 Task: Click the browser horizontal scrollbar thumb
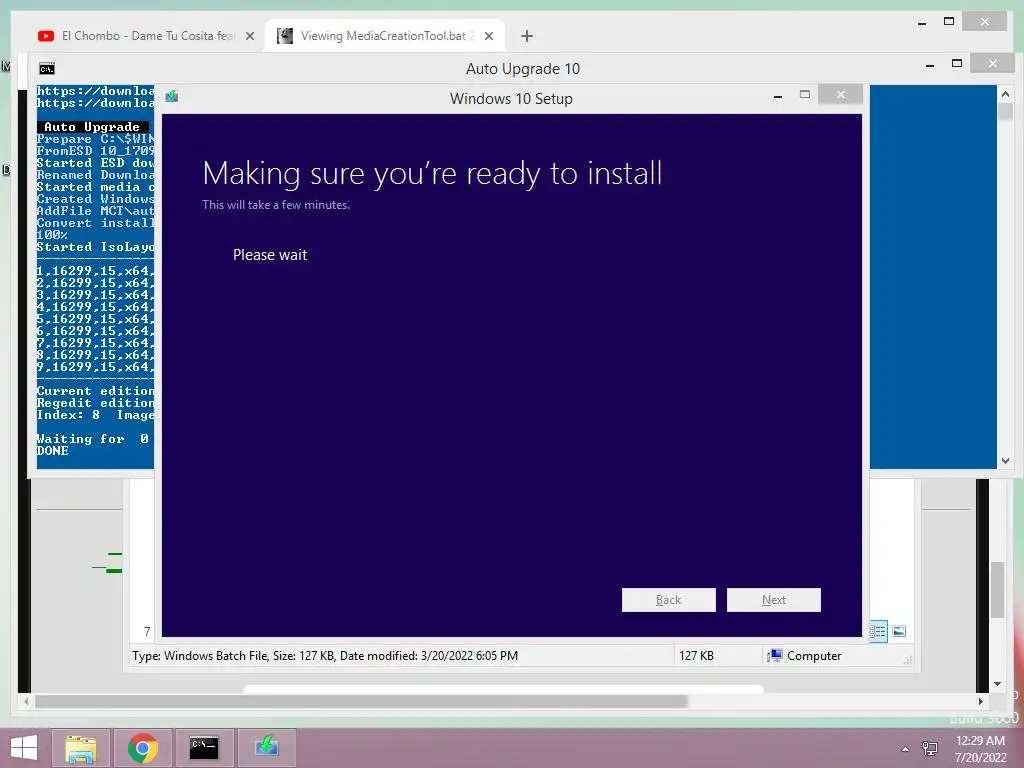click(x=361, y=701)
